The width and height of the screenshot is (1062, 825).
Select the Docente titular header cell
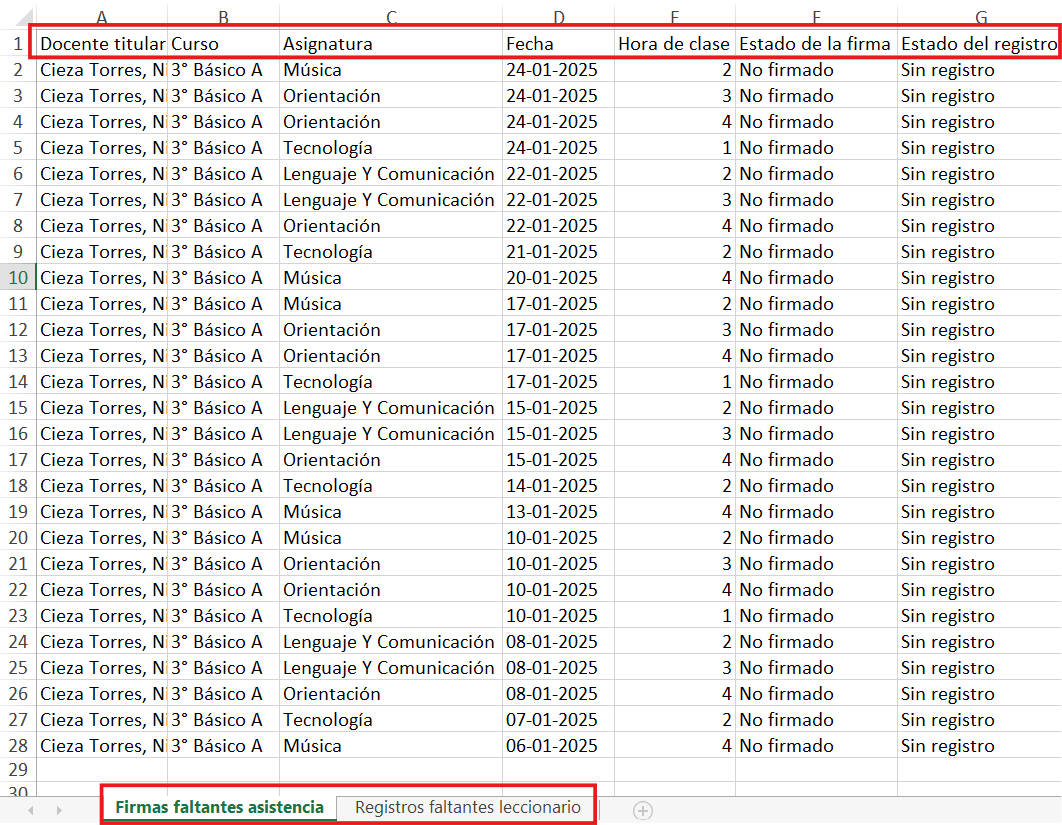(102, 44)
